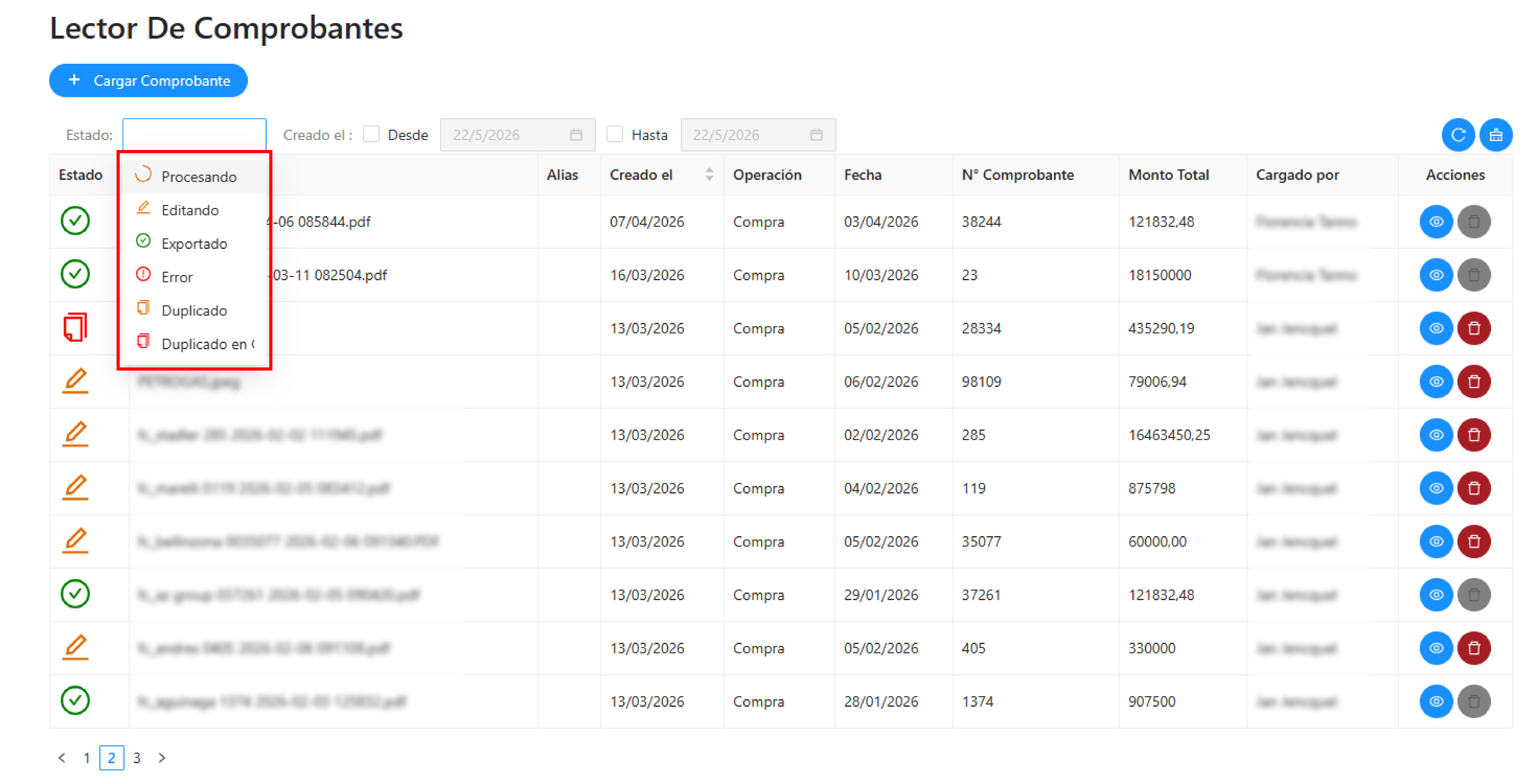The height and width of the screenshot is (784, 1536).
Task: View the receipt numbered 98109
Action: tap(1436, 381)
